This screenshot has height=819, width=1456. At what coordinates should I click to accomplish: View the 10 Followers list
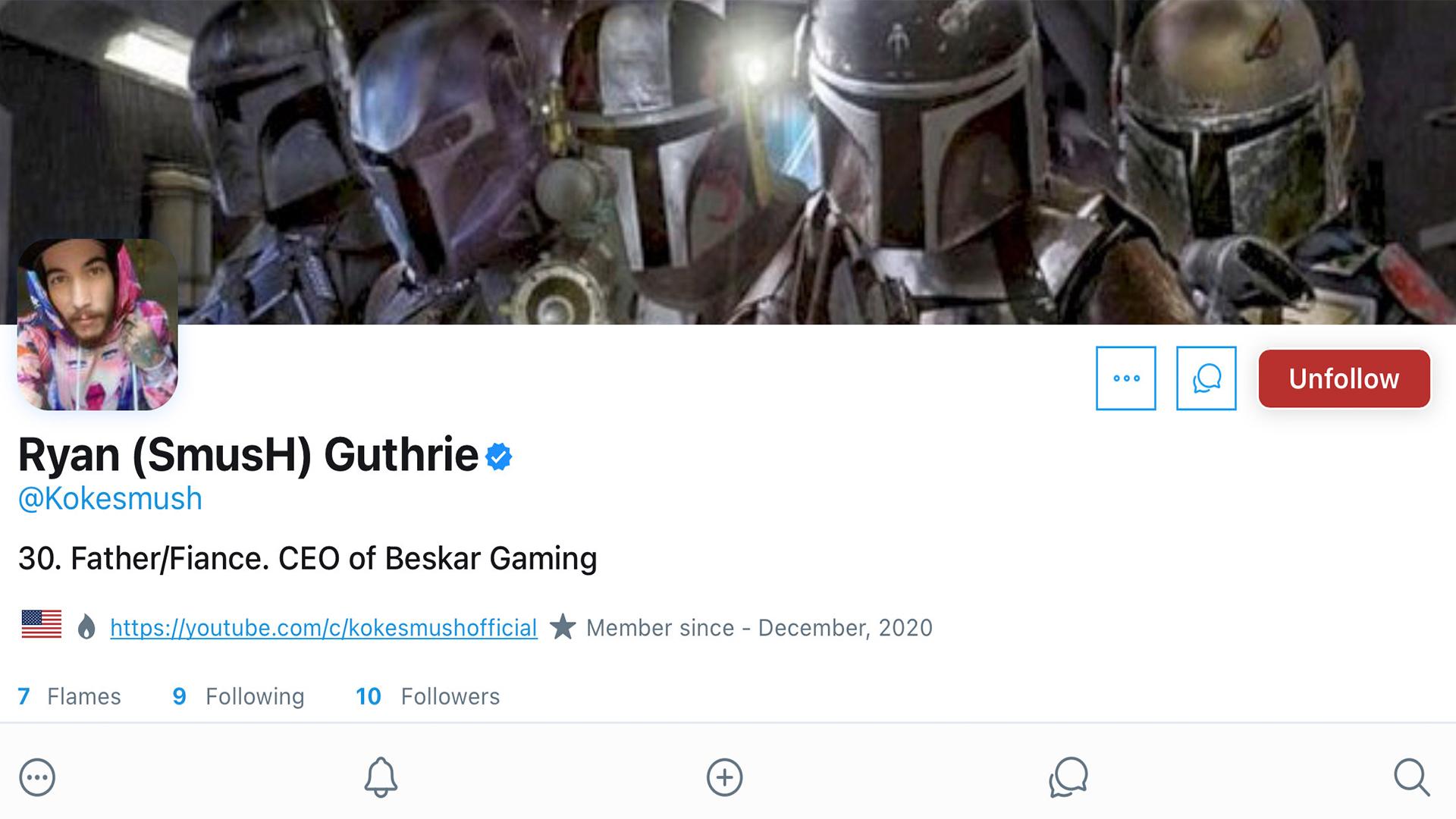pyautogui.click(x=428, y=696)
